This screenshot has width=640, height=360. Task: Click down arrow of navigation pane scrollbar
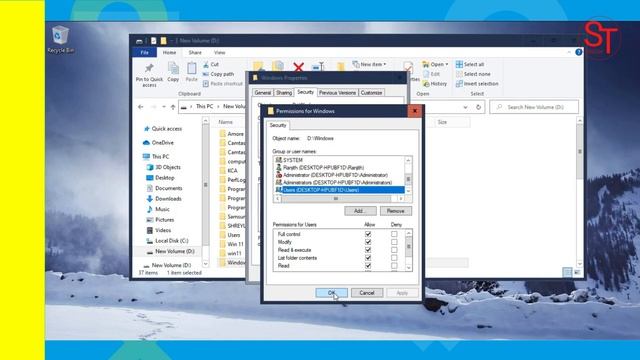(206, 264)
